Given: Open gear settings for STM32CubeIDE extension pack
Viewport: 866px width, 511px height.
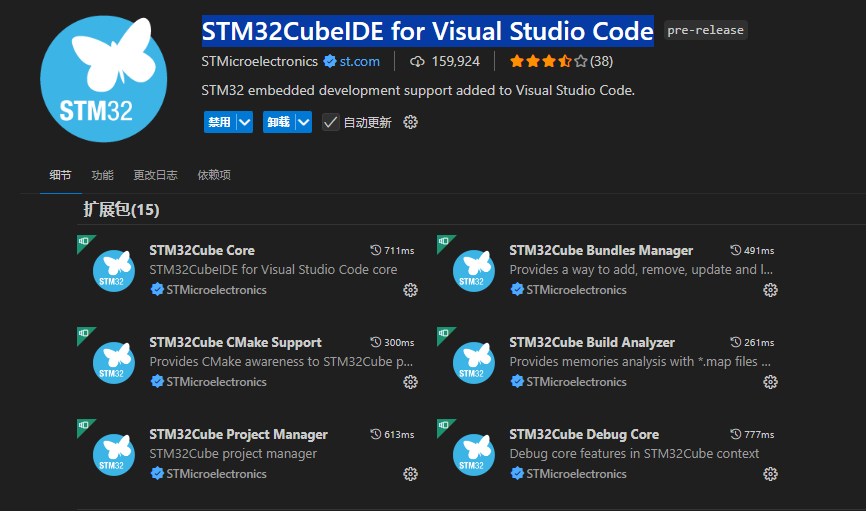Looking at the screenshot, I should 410,122.
